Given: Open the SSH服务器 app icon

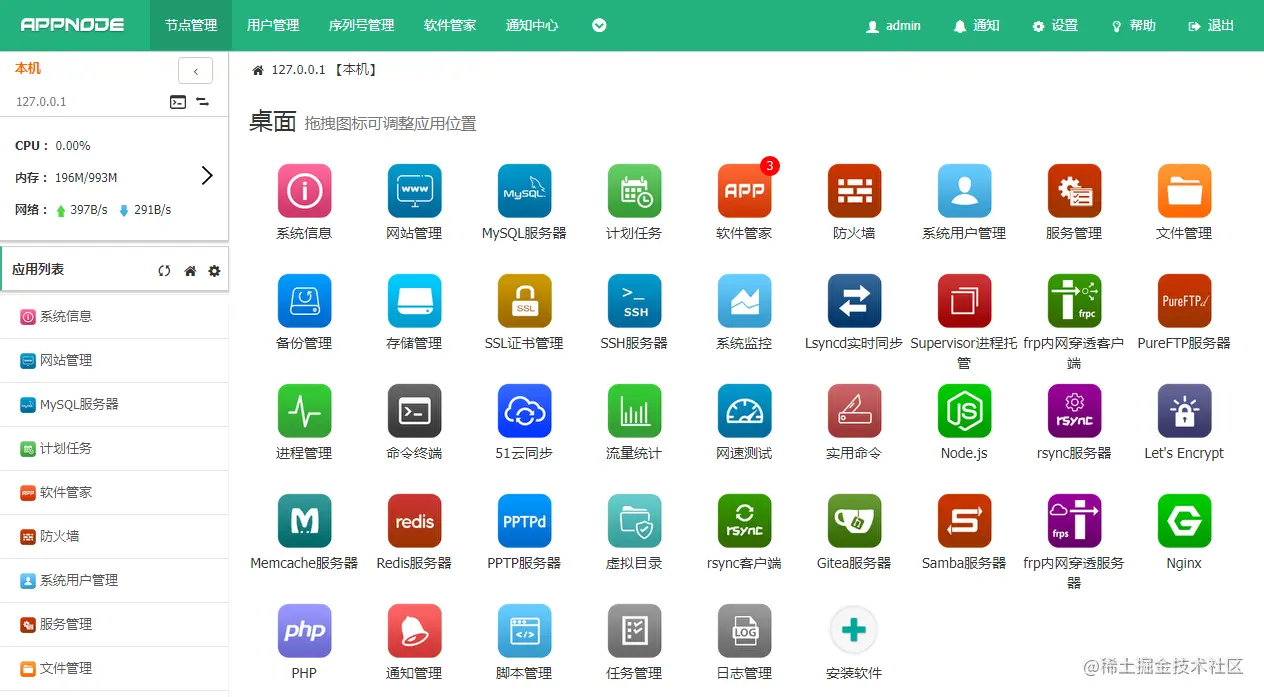Looking at the screenshot, I should (634, 301).
